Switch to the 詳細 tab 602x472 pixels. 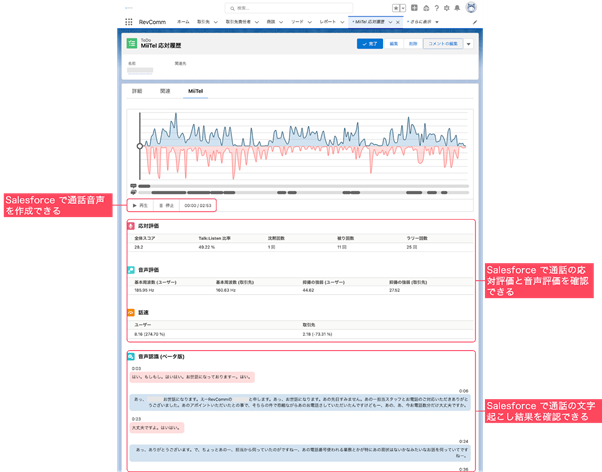click(137, 91)
